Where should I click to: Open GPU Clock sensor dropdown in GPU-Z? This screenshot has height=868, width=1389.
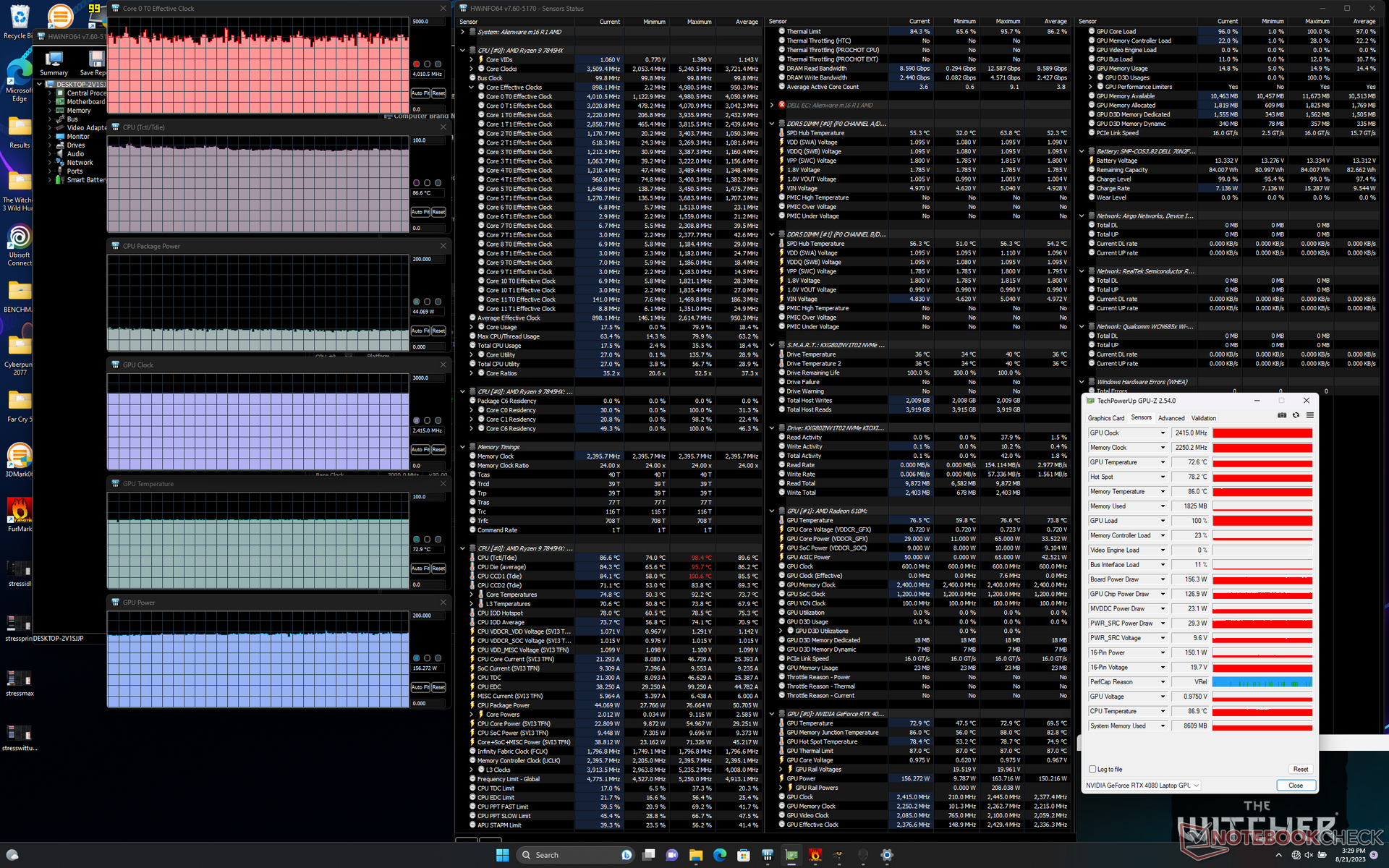[1163, 433]
